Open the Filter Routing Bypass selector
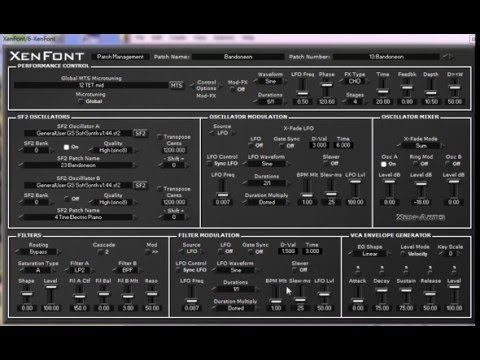The width and height of the screenshot is (480, 360). pos(38,252)
